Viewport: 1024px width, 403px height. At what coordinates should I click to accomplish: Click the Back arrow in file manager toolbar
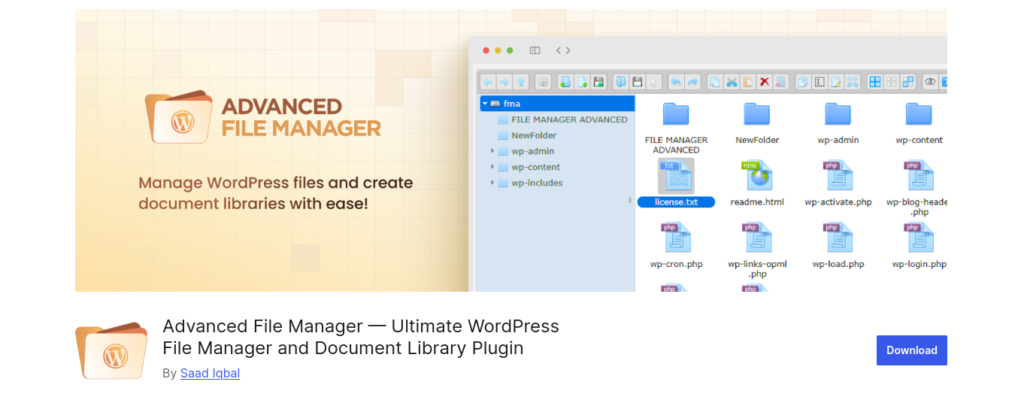coord(488,82)
